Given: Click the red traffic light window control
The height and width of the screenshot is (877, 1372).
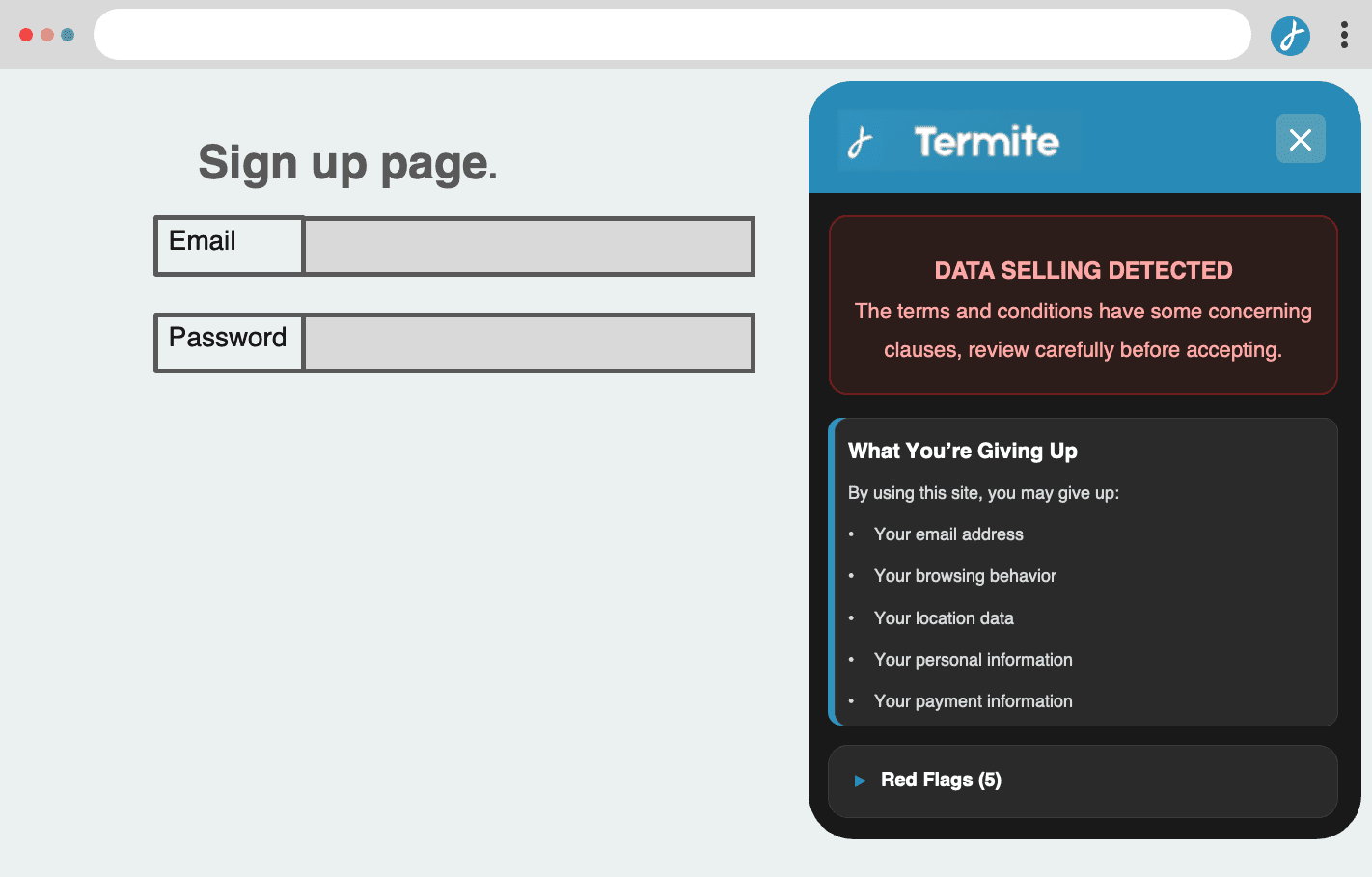Looking at the screenshot, I should pos(26,34).
